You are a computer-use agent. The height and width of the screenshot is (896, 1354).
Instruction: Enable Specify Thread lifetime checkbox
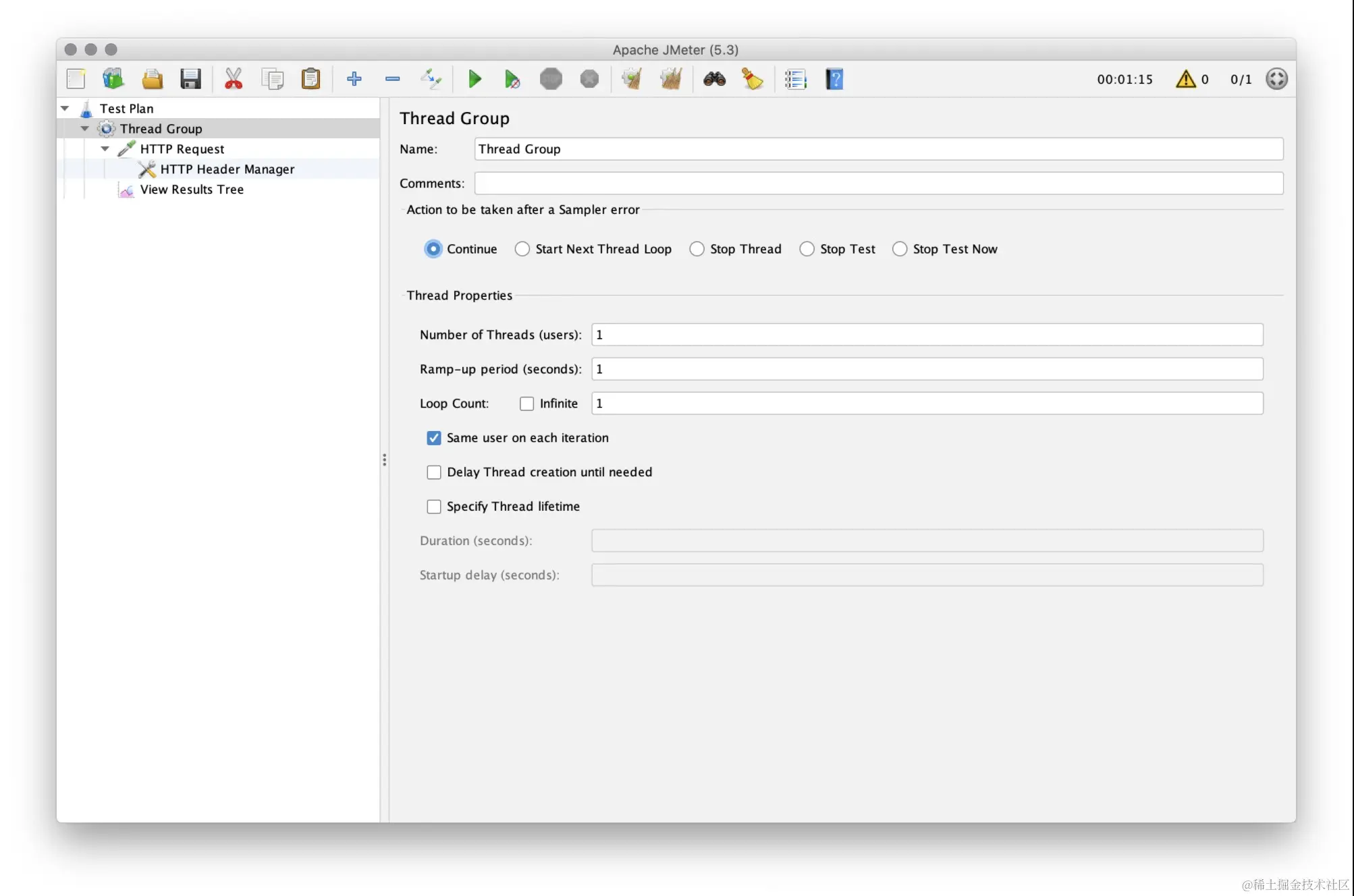[434, 507]
